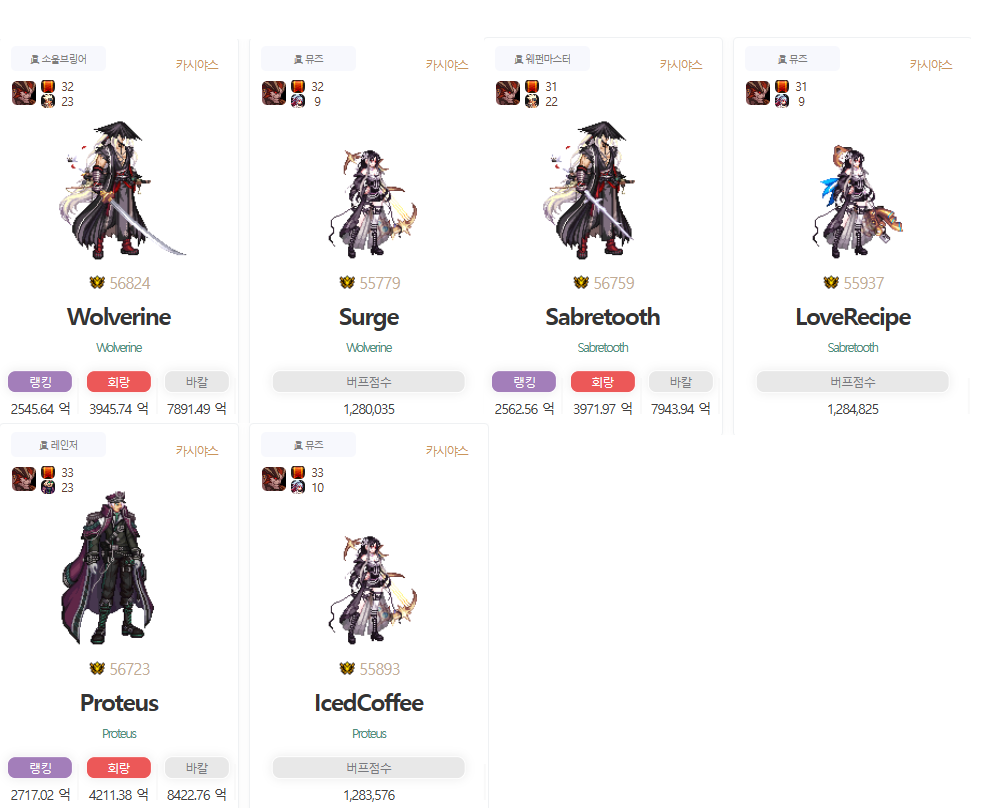Open the Wolverine adventure link under Surge
Screen dimensions: 984x808
[x=369, y=348]
